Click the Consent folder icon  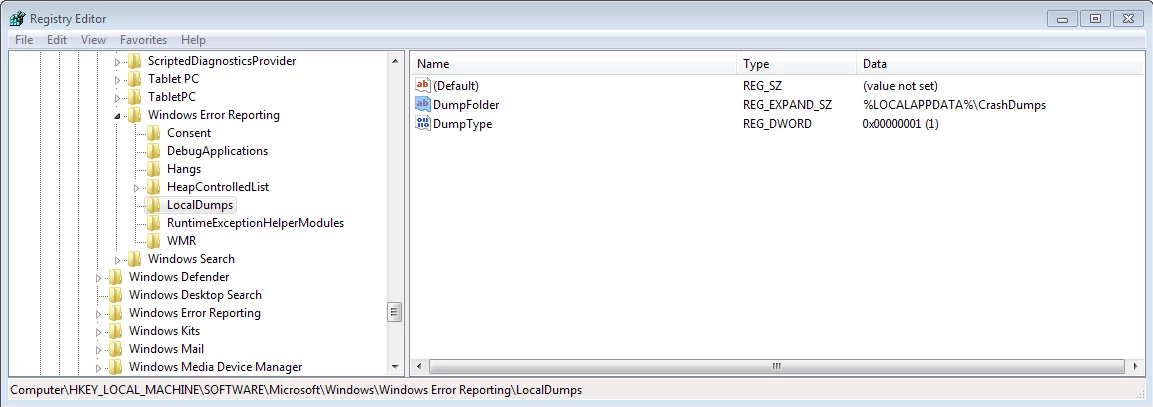(x=153, y=133)
